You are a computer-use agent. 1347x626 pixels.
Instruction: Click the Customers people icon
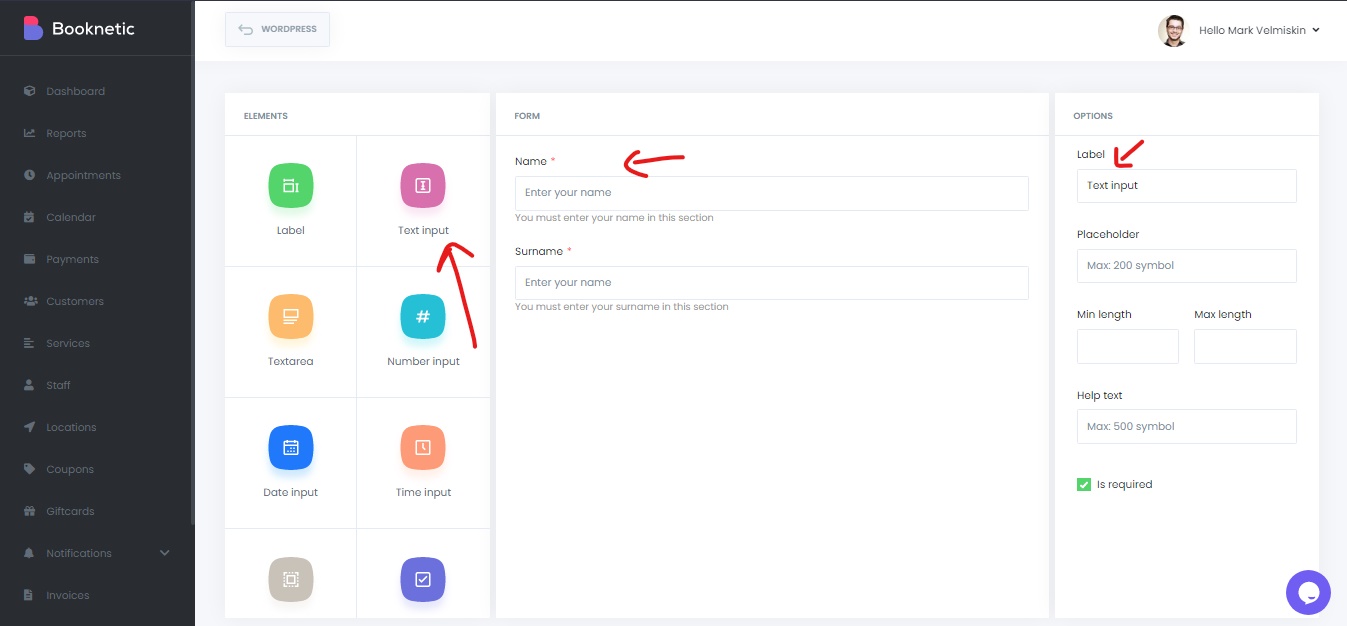pos(29,301)
